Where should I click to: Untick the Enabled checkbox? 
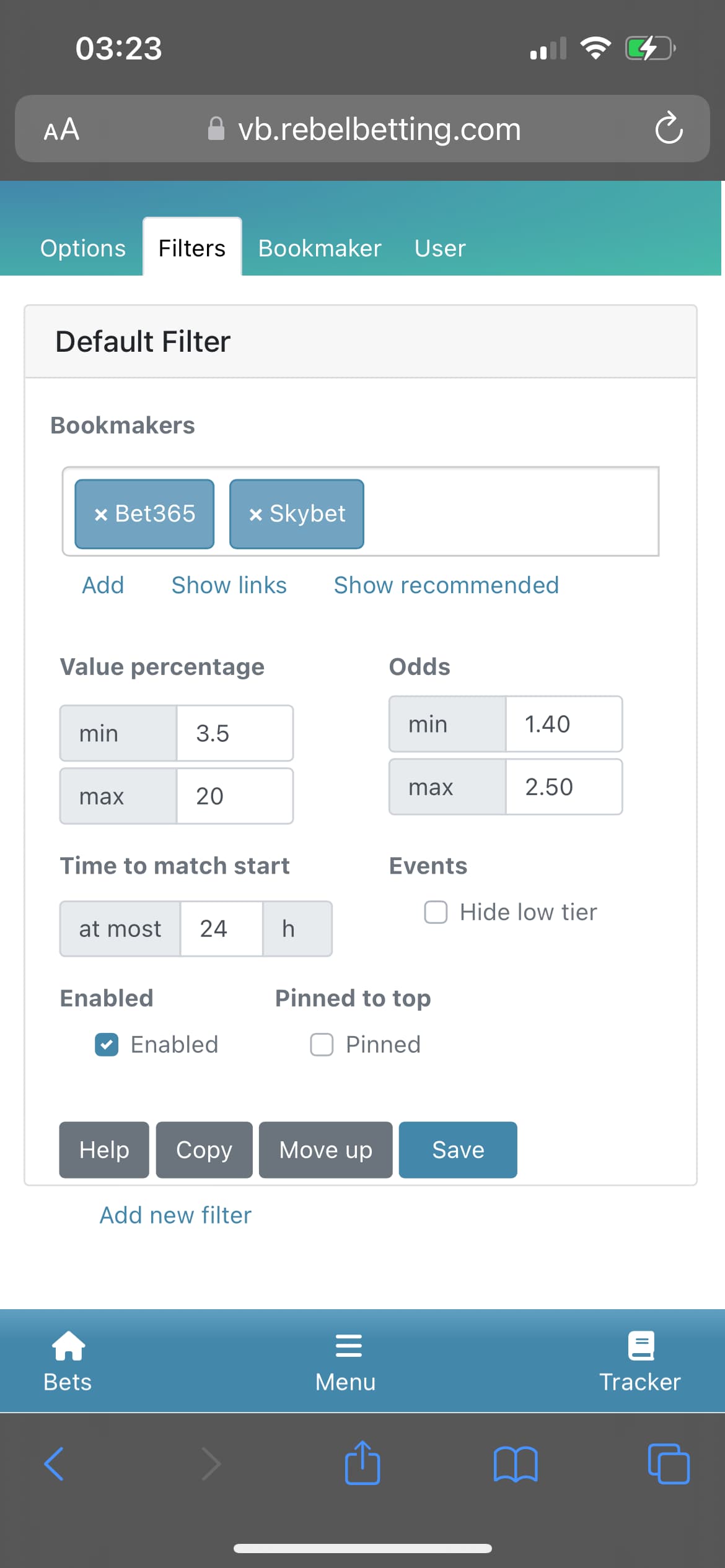tap(107, 1045)
